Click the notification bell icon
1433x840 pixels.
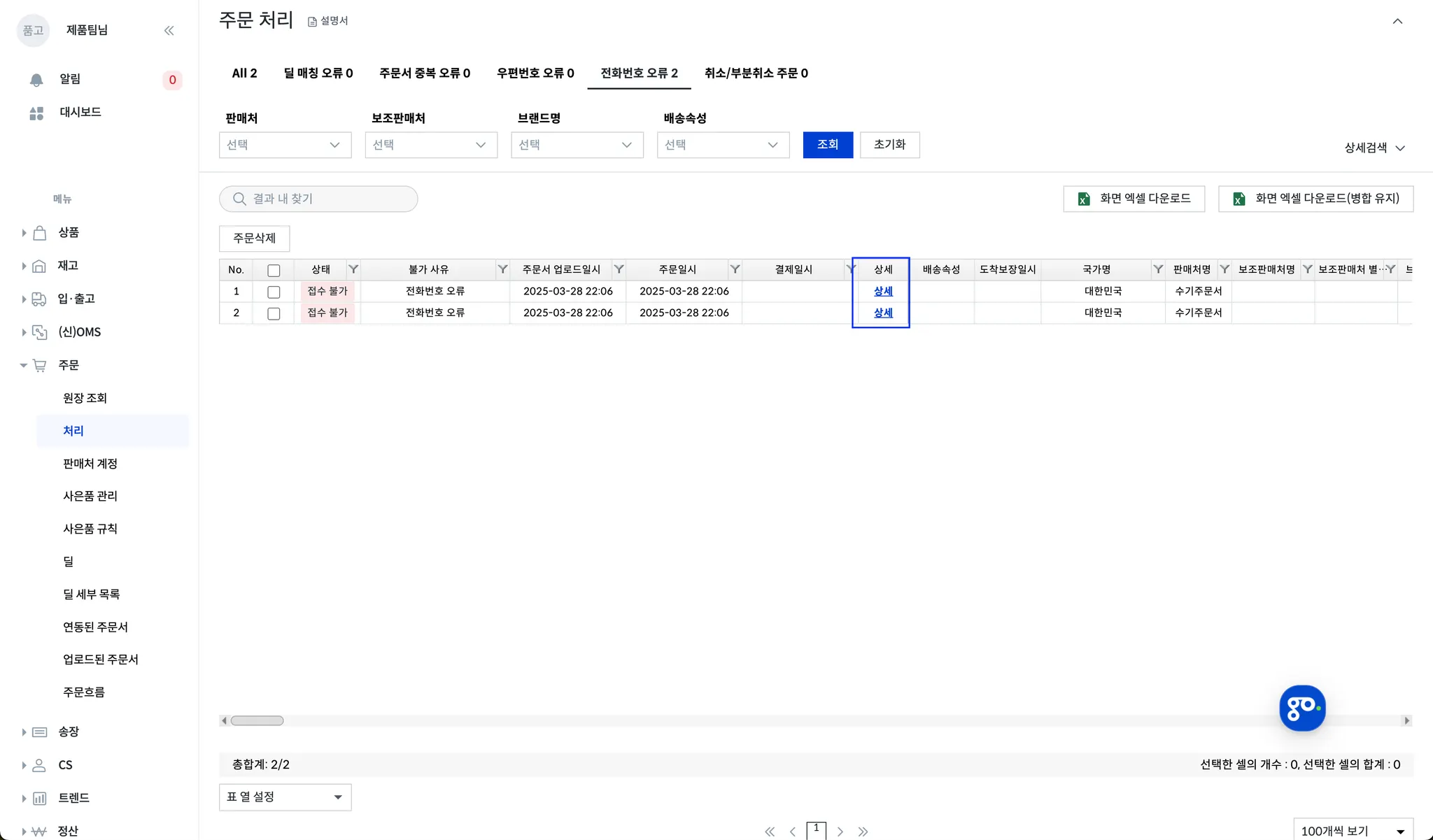click(x=36, y=80)
